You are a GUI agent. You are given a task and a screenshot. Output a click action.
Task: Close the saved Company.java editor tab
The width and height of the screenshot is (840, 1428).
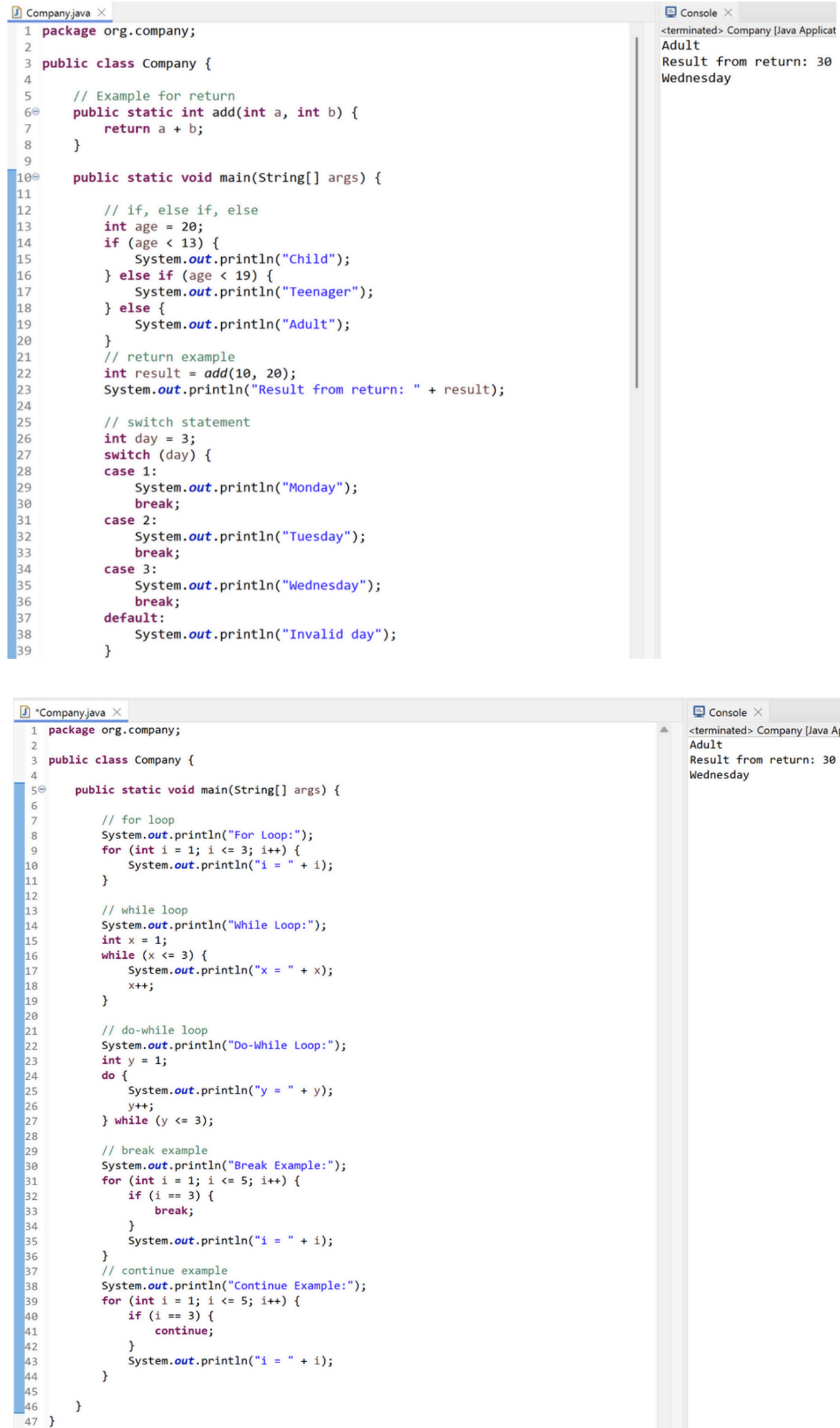point(102,12)
